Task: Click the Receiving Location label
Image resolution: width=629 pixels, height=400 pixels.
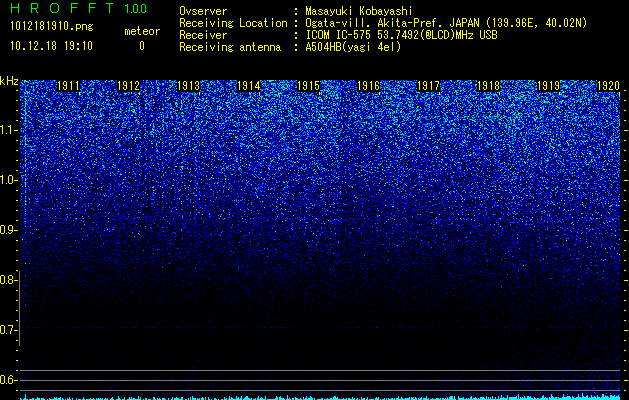Action: point(233,23)
